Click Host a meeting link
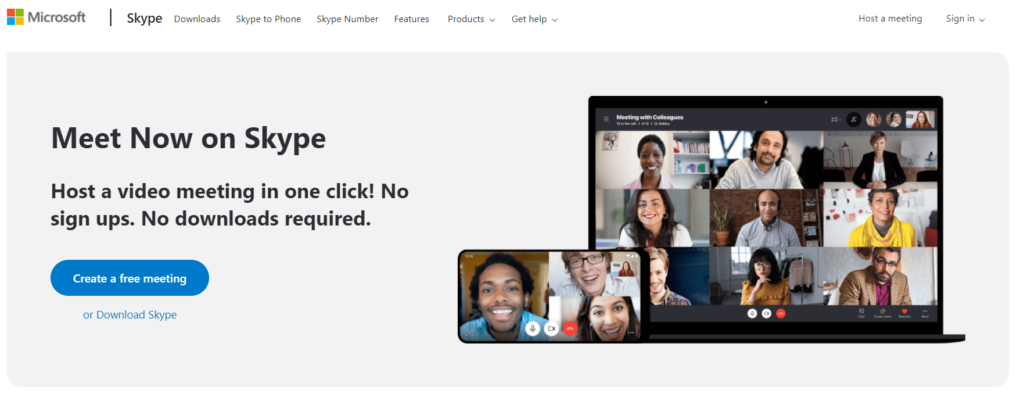 point(890,19)
